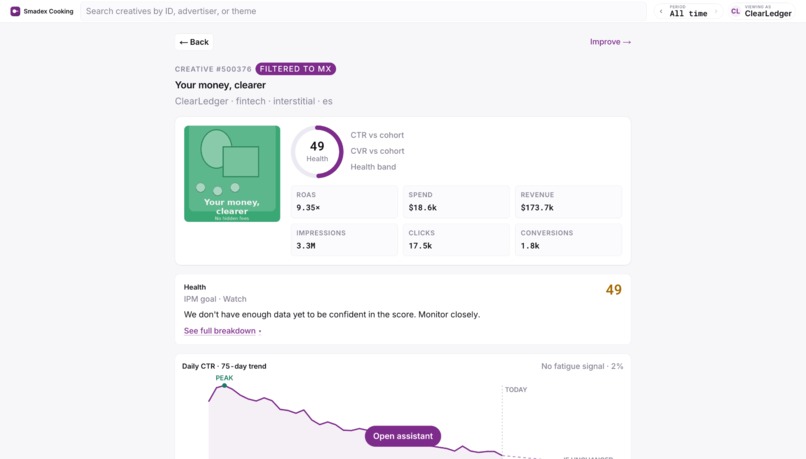Open the All time period selector
This screenshot has height=459, width=806.
pos(688,11)
